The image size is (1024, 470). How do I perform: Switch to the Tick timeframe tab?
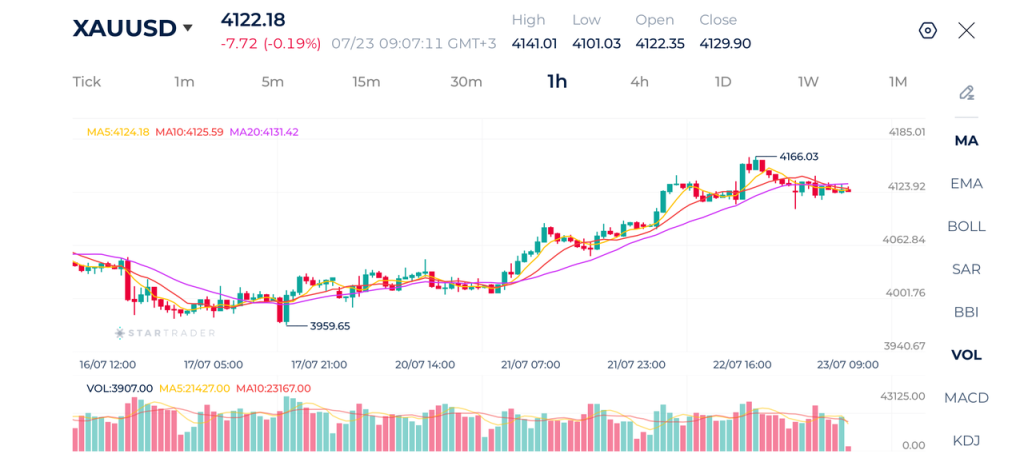click(x=87, y=82)
